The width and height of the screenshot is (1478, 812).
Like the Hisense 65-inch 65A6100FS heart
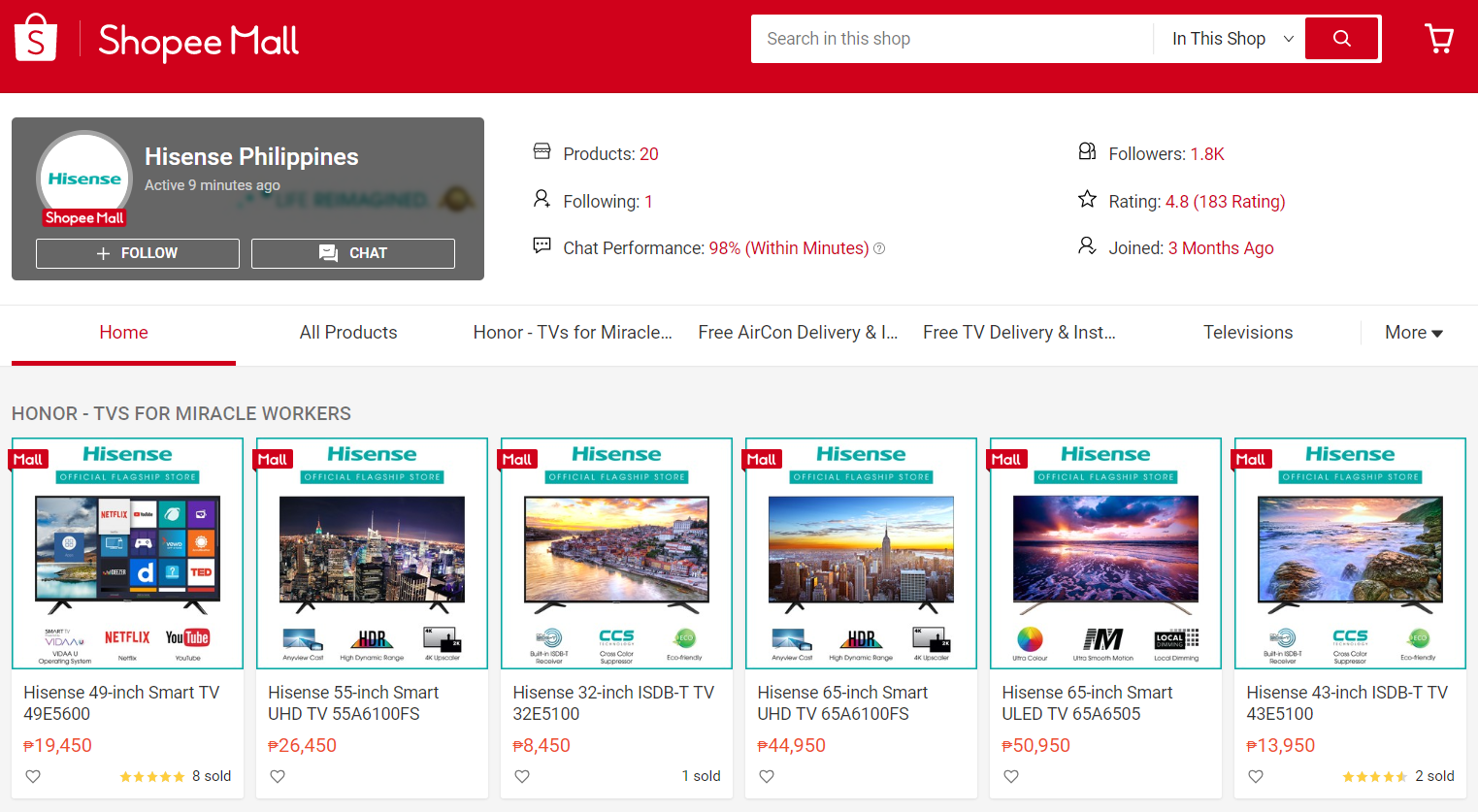coord(767,776)
